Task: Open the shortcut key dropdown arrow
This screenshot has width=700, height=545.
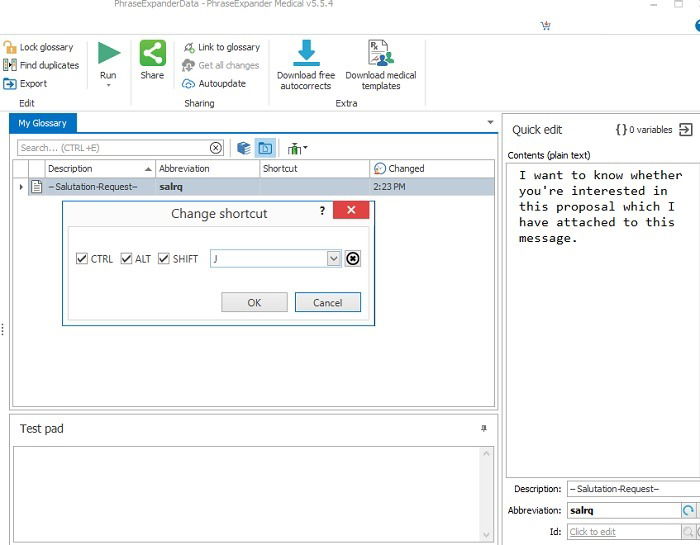Action: click(333, 258)
